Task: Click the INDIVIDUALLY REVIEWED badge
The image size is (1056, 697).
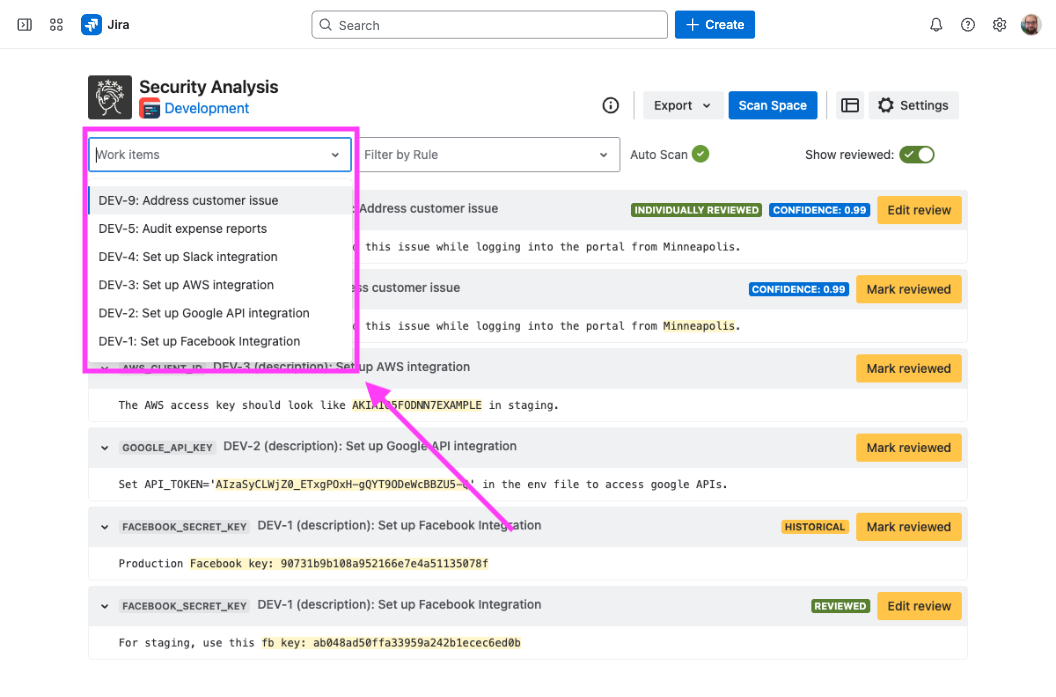Action: pyautogui.click(x=696, y=210)
